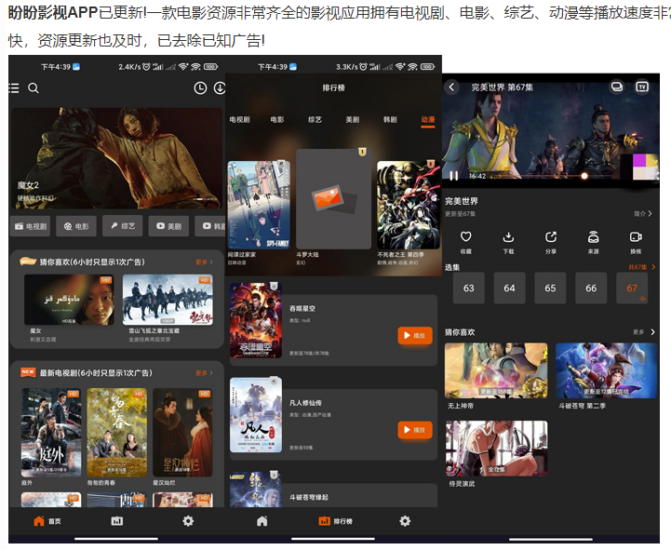Expand 更多 in 猜你喜欢 home section
Viewport: 671px width, 550px height.
204,262
